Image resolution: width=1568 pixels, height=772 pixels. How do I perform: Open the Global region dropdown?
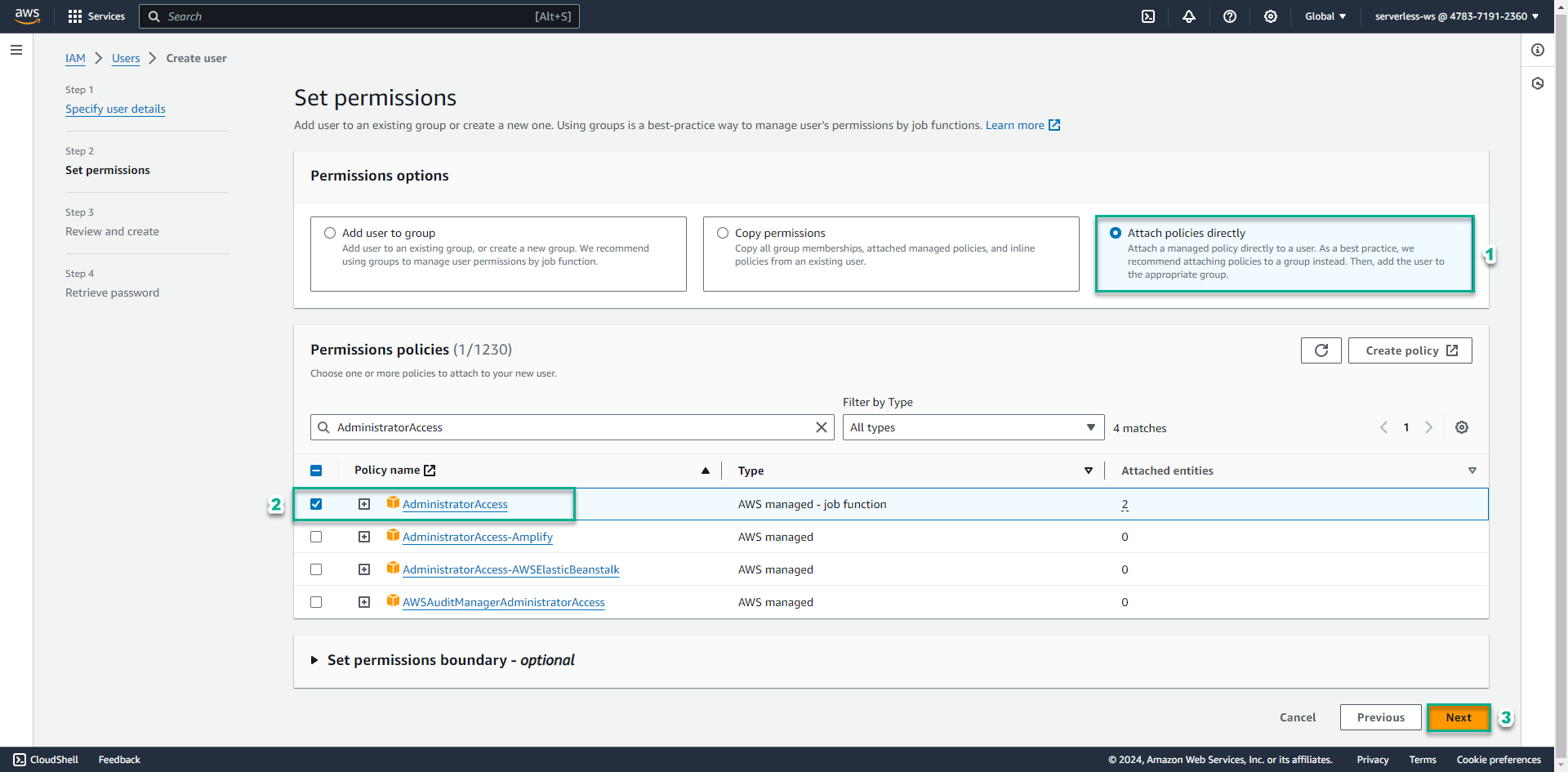pyautogui.click(x=1325, y=16)
